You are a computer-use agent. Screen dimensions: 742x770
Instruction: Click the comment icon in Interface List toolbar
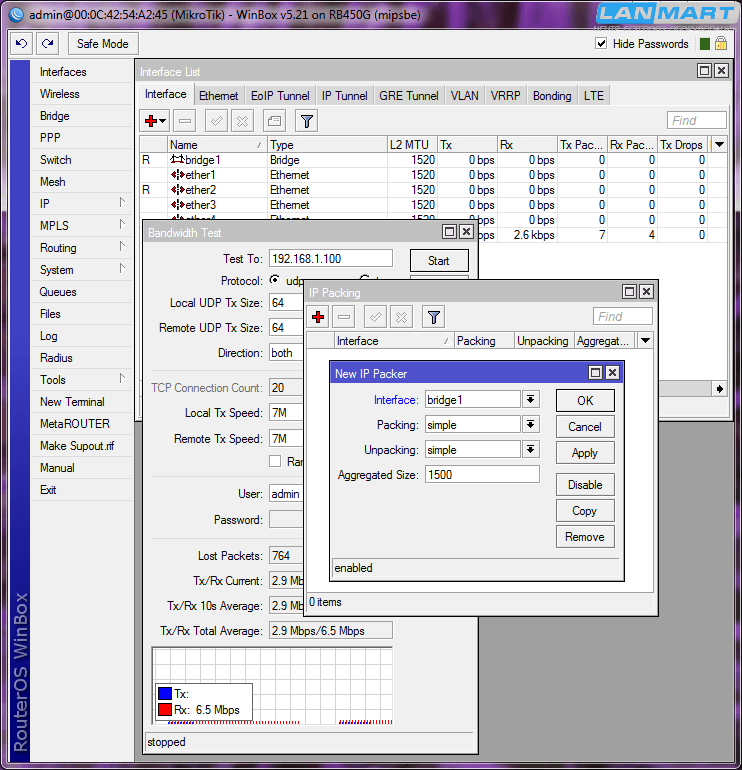[275, 121]
